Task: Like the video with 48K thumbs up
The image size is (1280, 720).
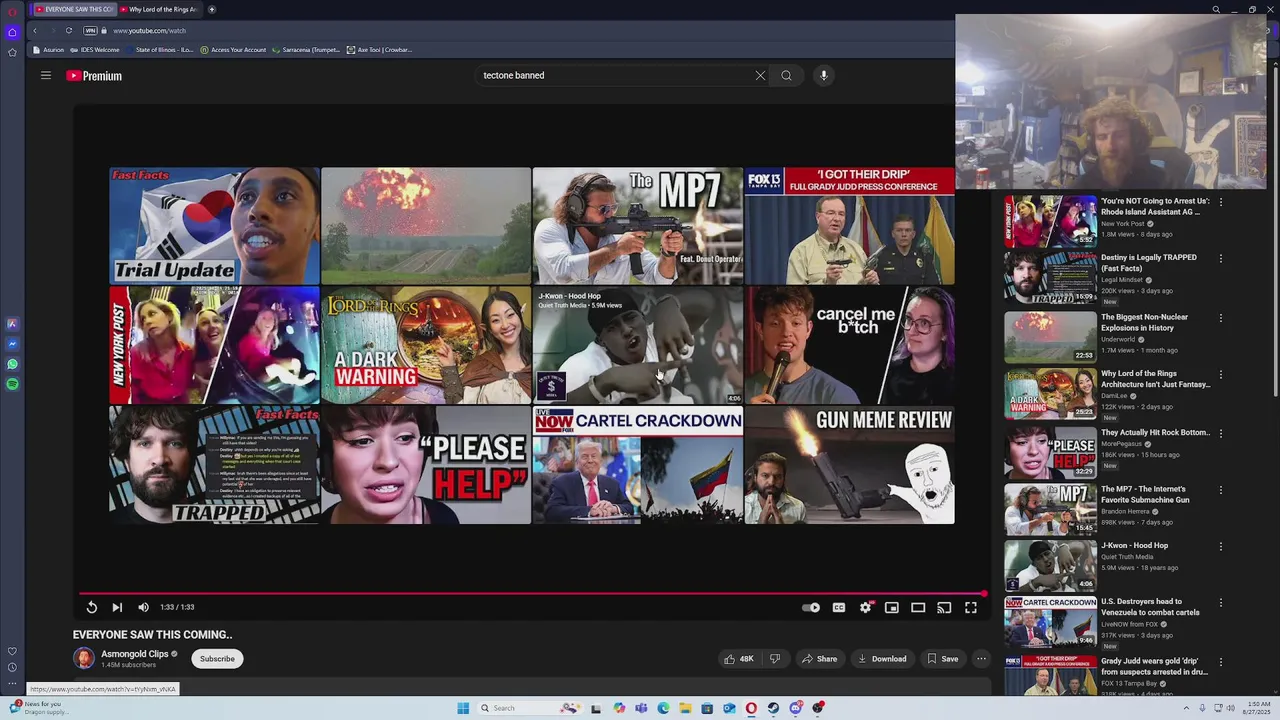Action: coord(739,659)
